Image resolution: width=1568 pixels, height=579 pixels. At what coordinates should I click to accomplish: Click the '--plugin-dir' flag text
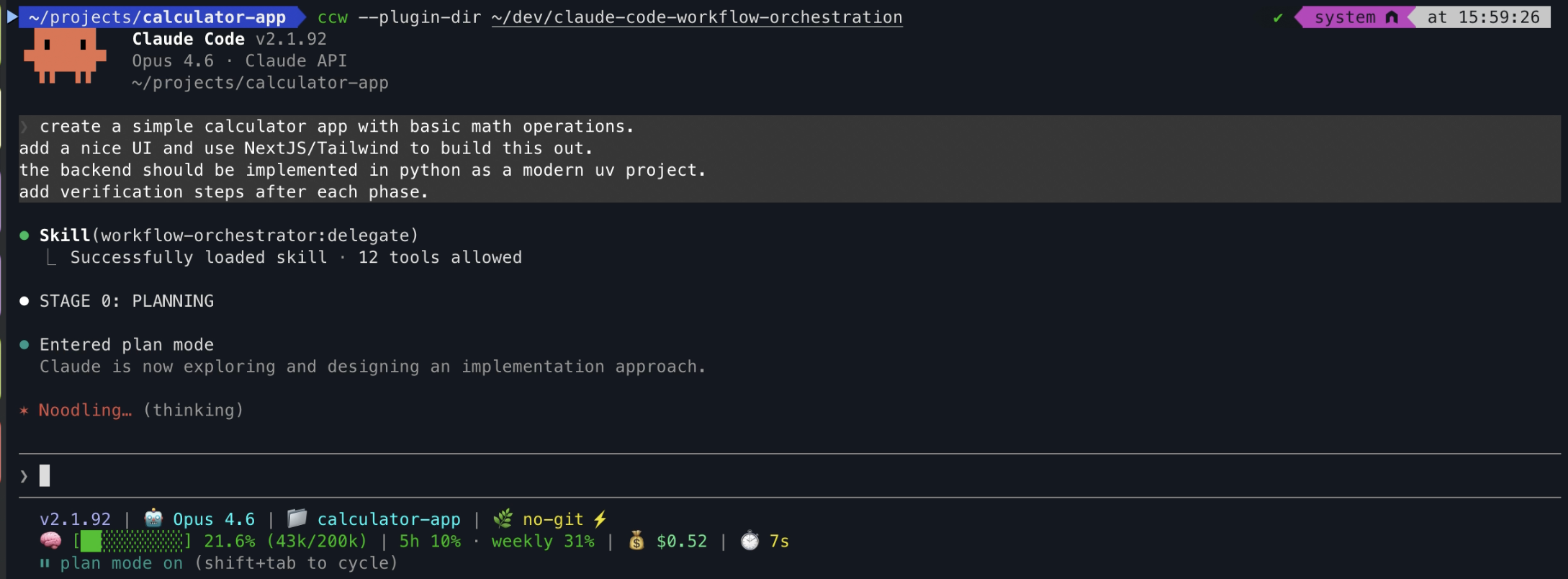420,17
